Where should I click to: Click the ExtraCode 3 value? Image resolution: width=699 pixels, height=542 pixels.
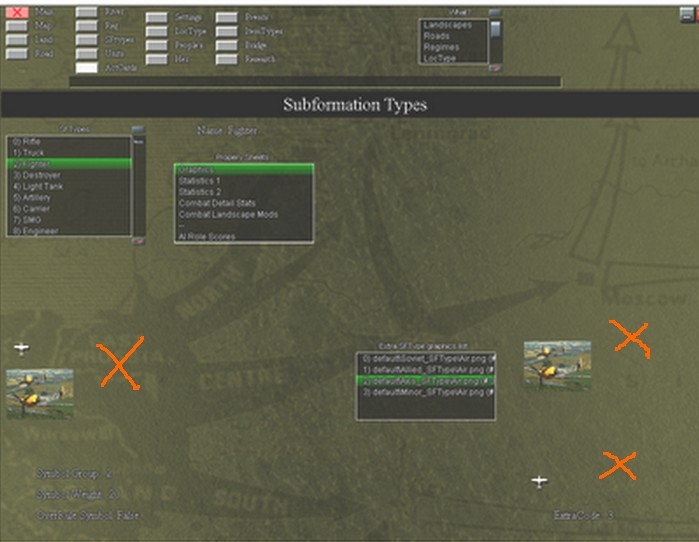pos(584,516)
